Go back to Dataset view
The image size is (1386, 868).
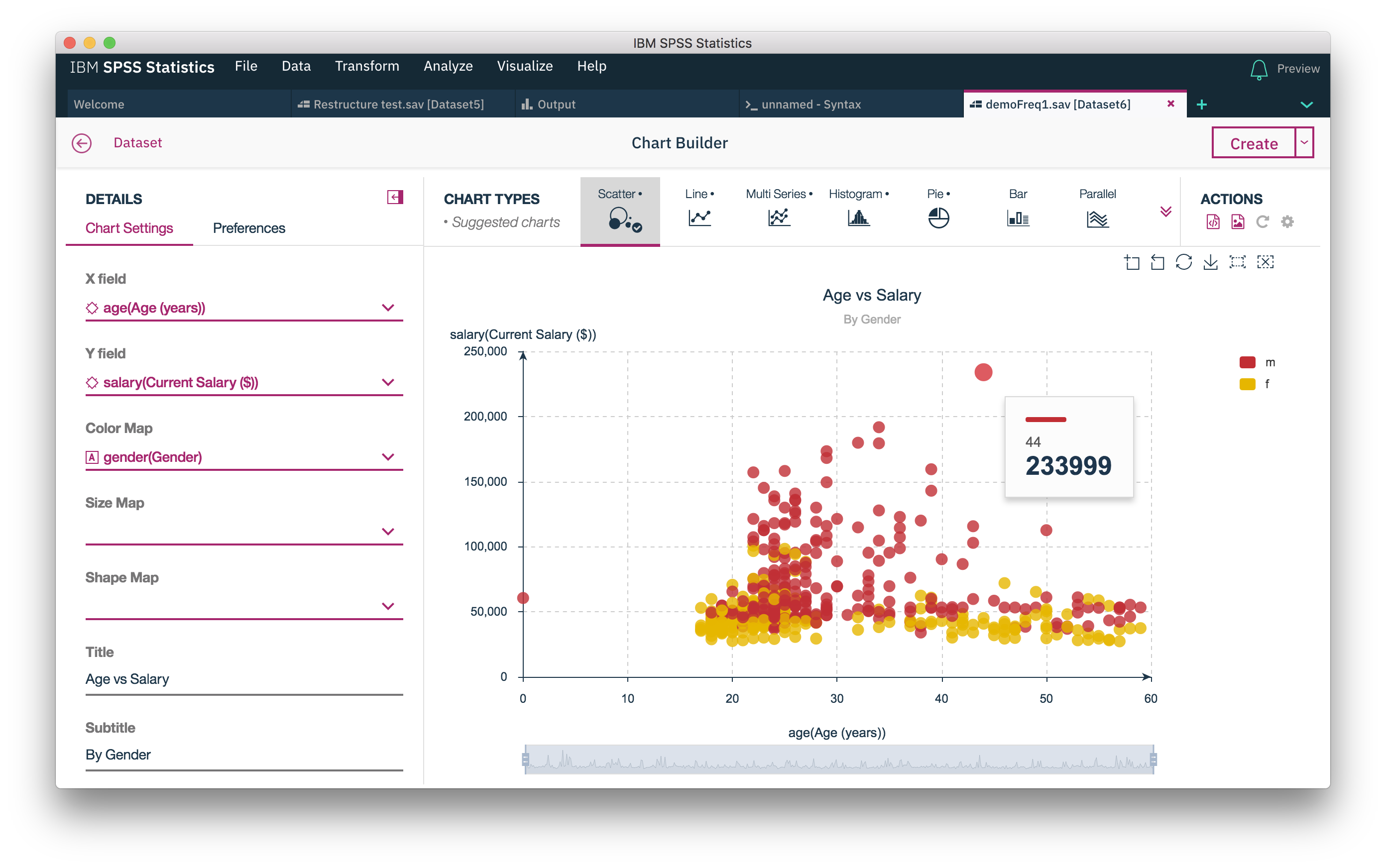click(82, 143)
